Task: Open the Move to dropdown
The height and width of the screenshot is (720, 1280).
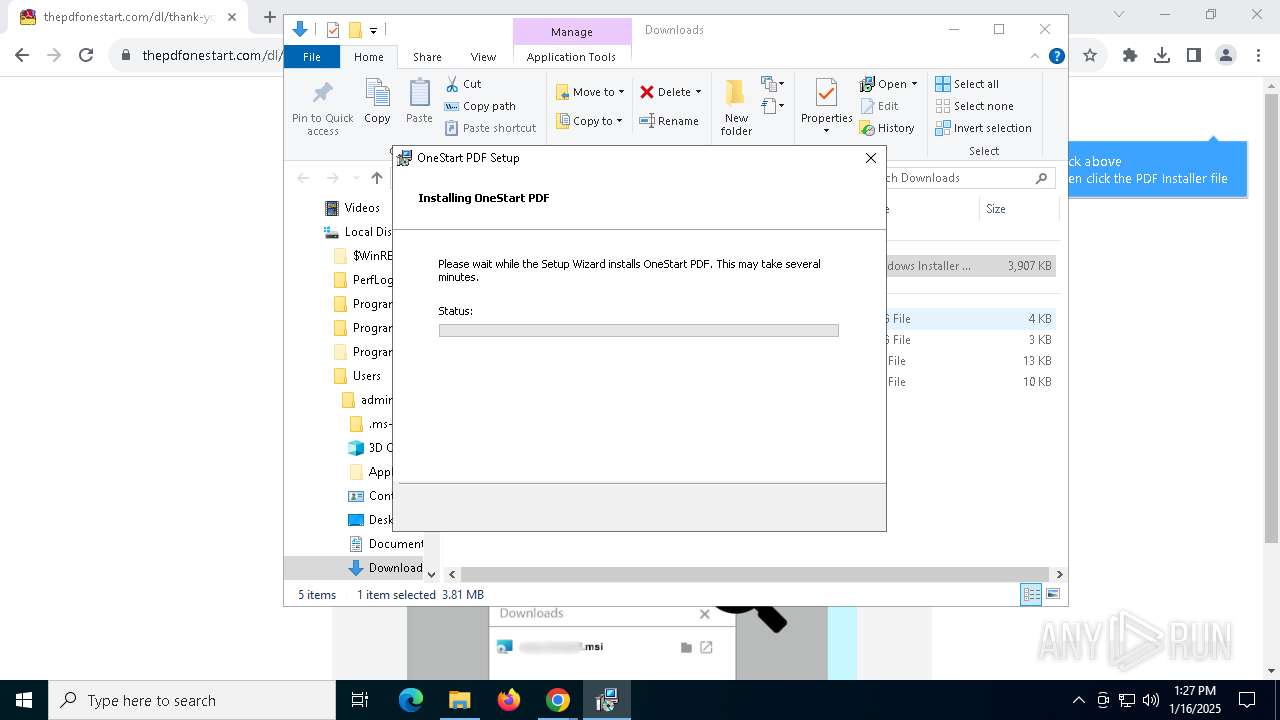Action: [590, 92]
